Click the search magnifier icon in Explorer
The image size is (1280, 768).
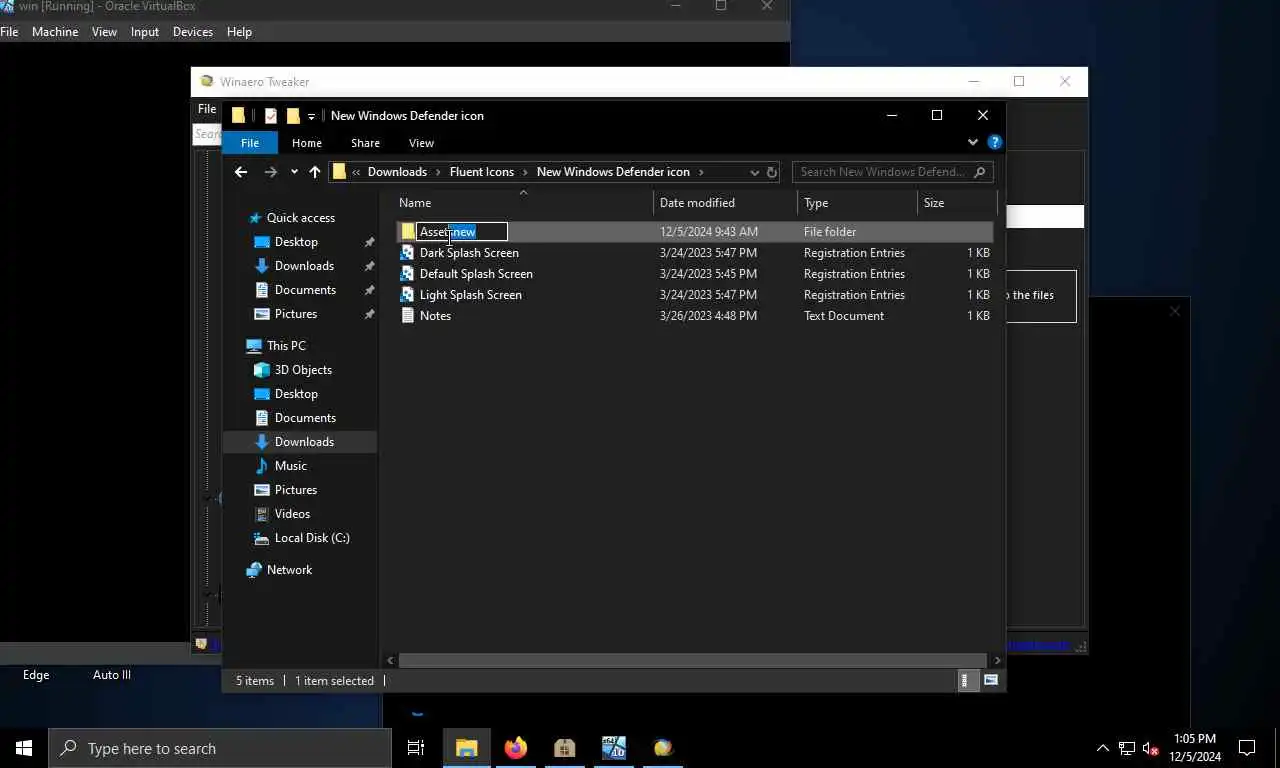[x=980, y=172]
